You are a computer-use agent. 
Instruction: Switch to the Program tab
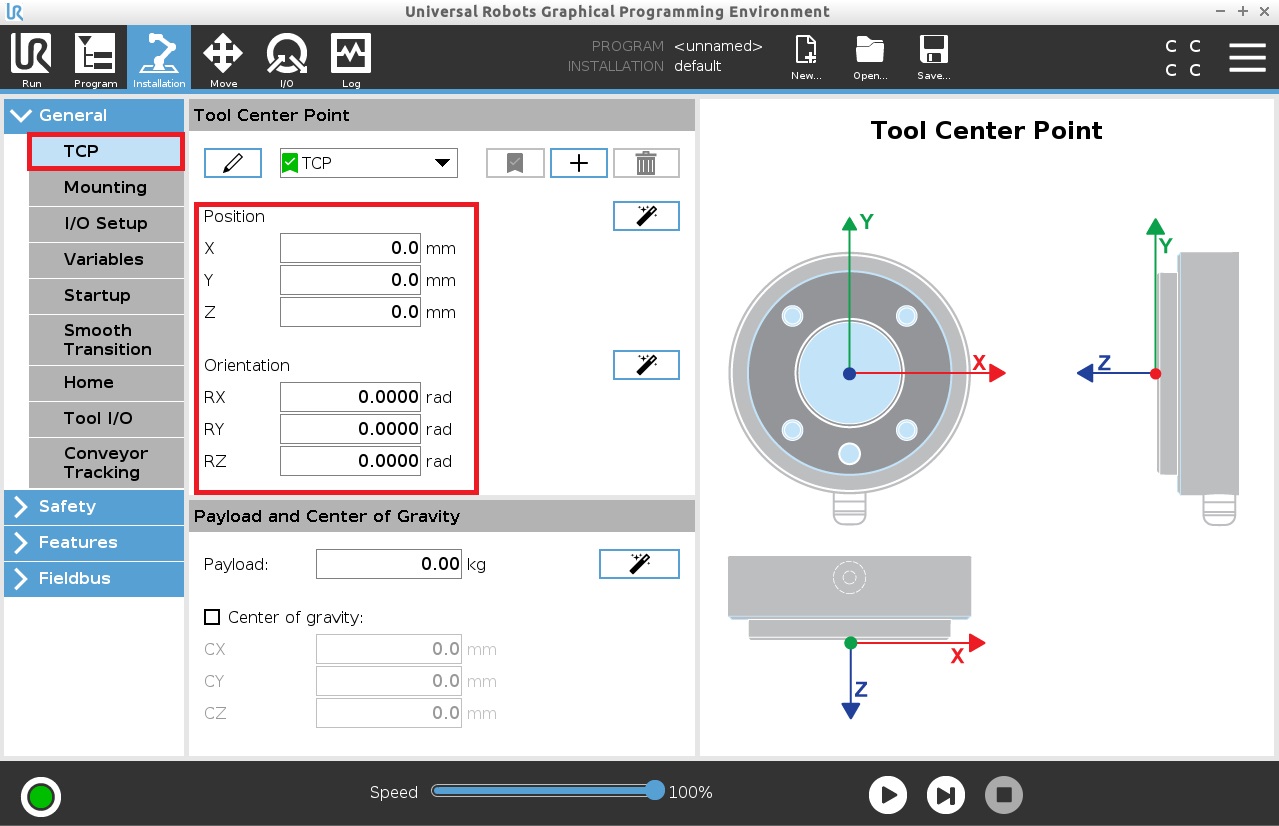95,58
